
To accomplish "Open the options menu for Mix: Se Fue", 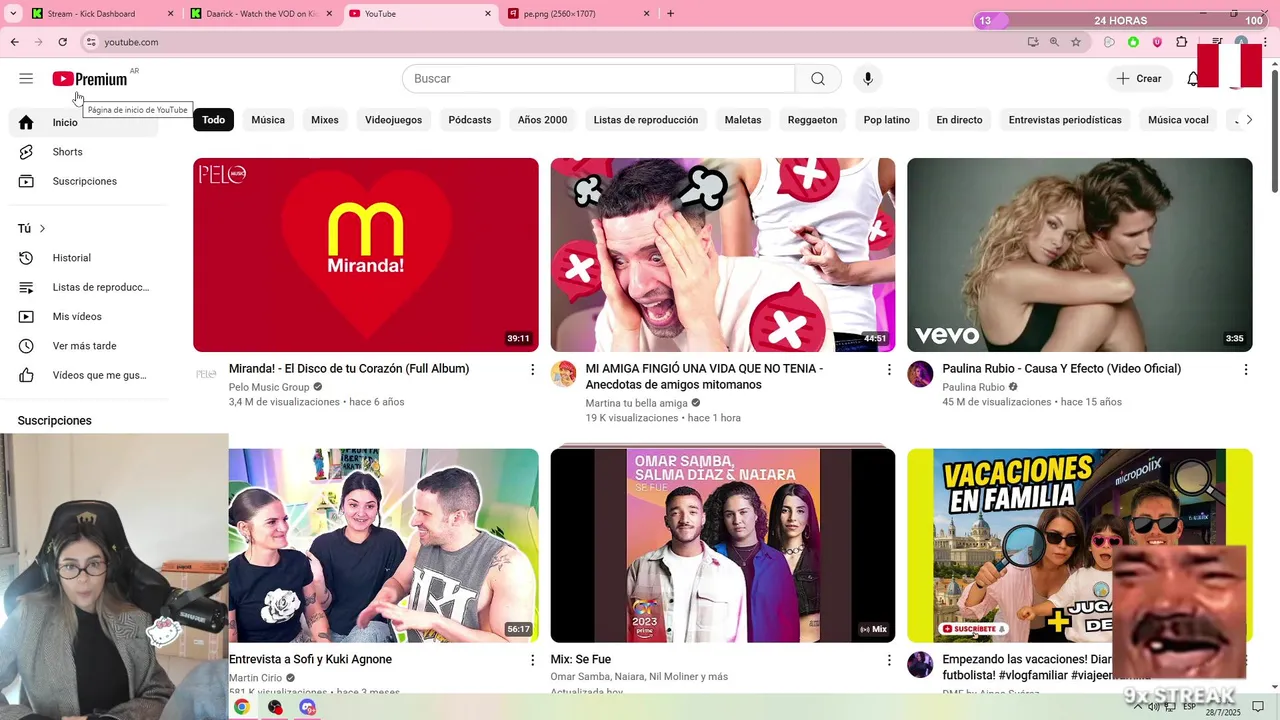I will [889, 661].
